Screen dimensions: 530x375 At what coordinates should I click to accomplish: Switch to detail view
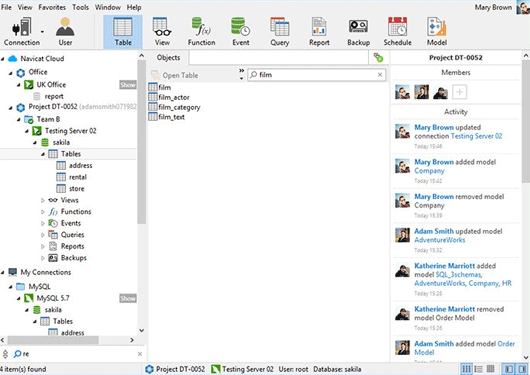(490, 369)
